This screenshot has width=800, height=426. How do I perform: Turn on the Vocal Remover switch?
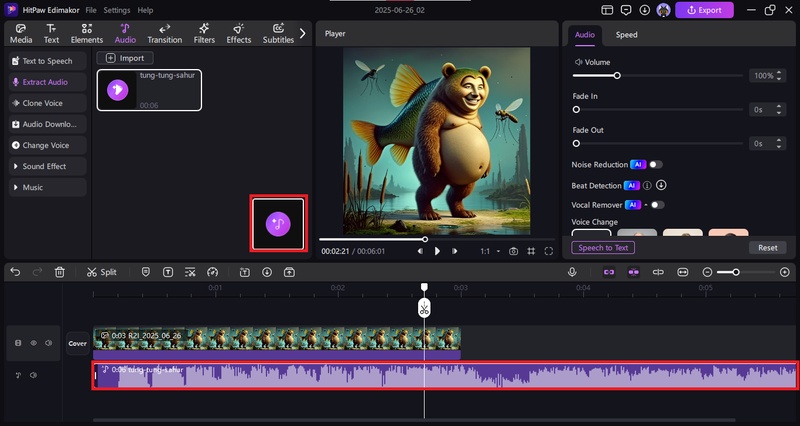coord(657,205)
